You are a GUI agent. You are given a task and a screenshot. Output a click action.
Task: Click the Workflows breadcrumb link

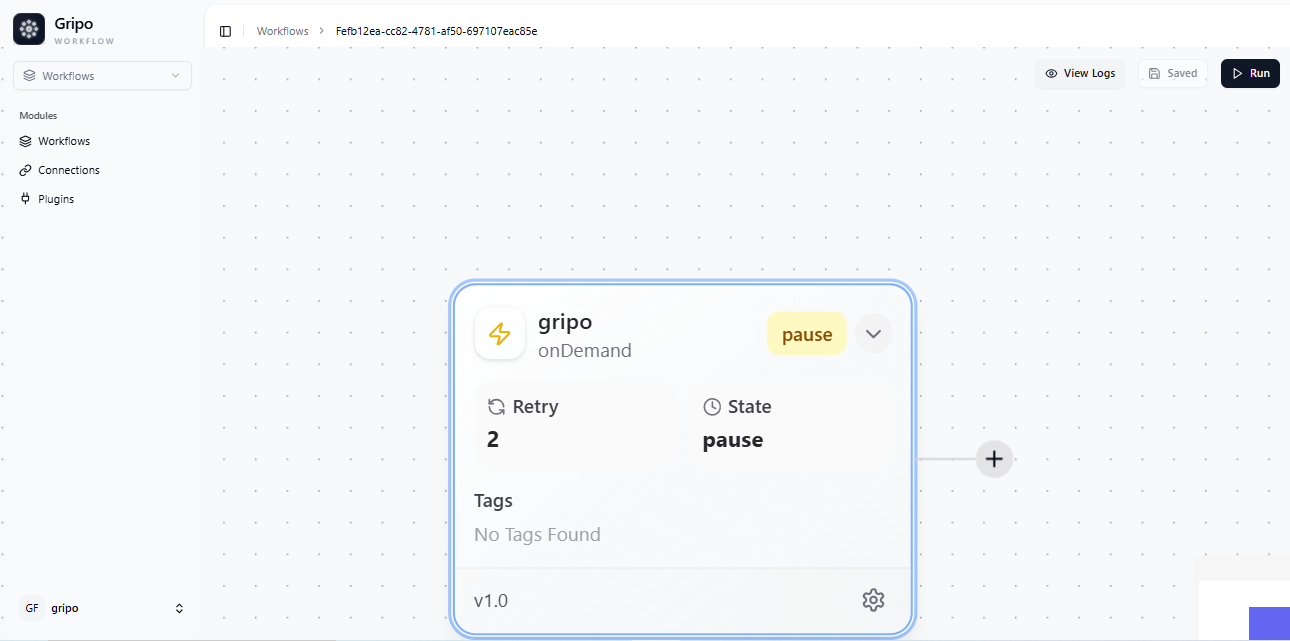click(x=282, y=31)
